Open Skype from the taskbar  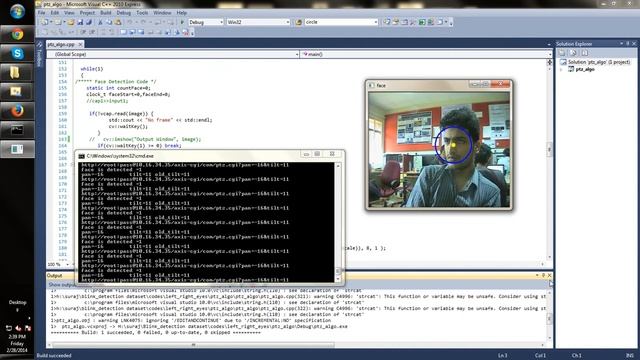pyautogui.click(x=17, y=53)
